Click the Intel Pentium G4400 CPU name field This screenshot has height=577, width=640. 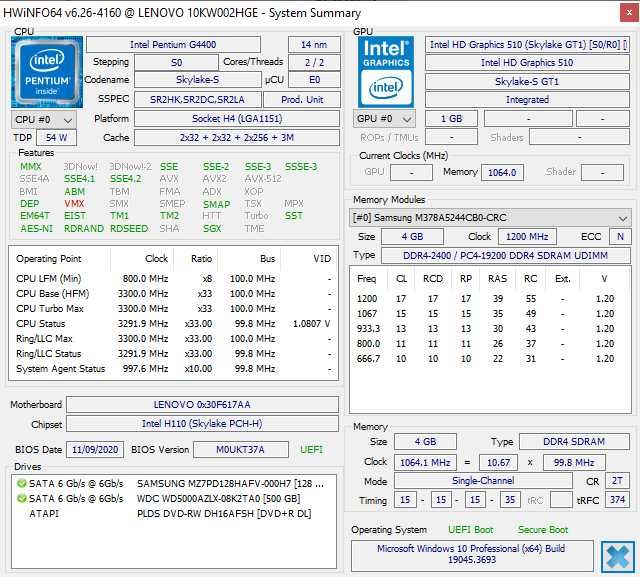(173, 44)
